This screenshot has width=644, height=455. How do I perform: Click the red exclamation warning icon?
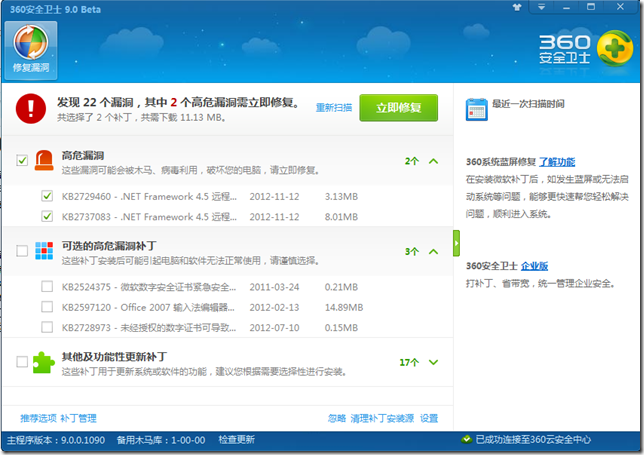(x=31, y=107)
